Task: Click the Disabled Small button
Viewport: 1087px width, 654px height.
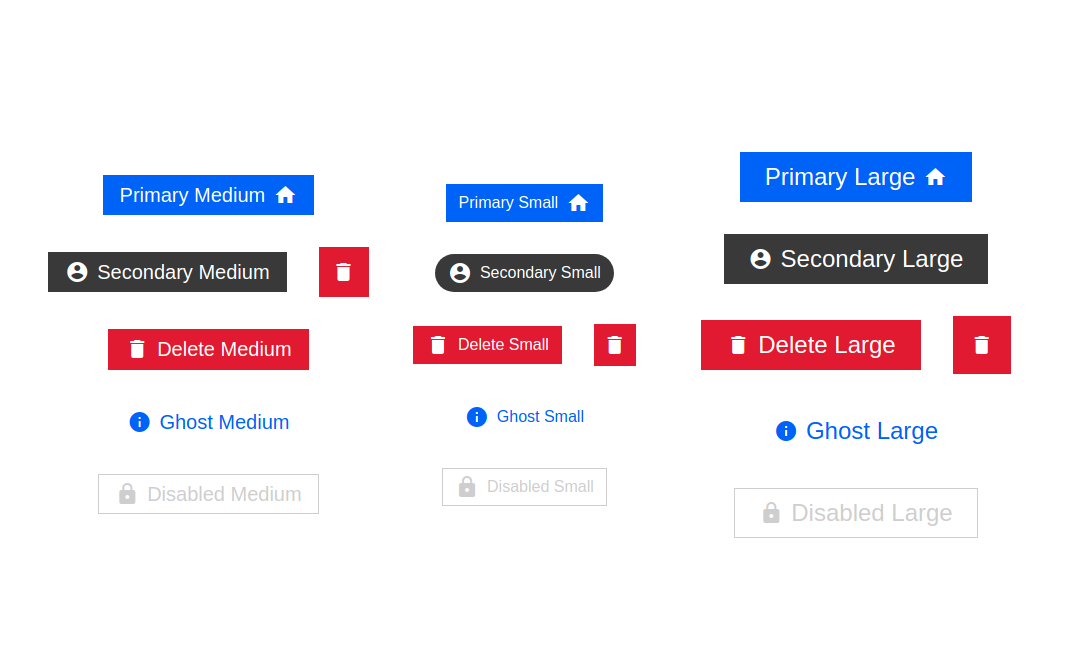Action: 524,486
